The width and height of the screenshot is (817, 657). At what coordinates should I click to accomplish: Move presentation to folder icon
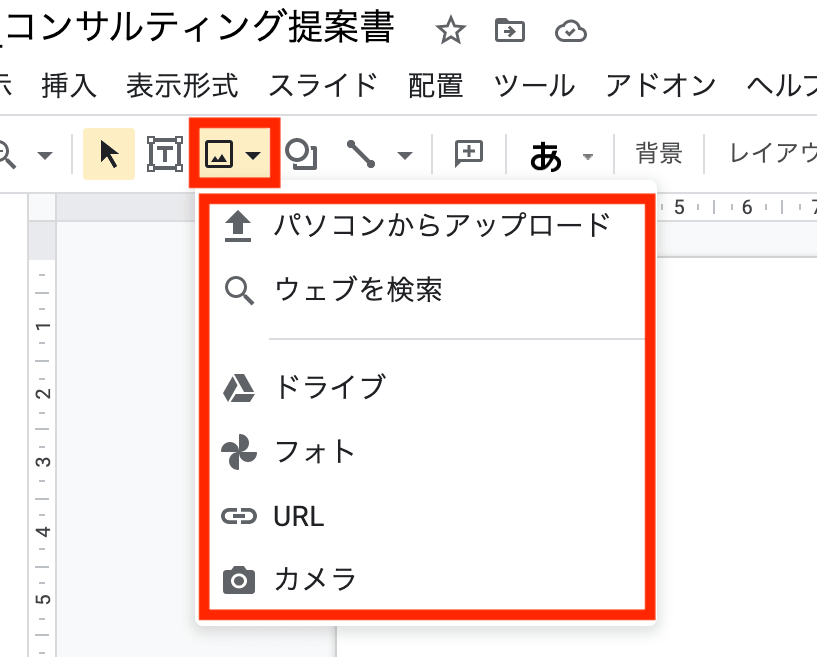coord(510,30)
